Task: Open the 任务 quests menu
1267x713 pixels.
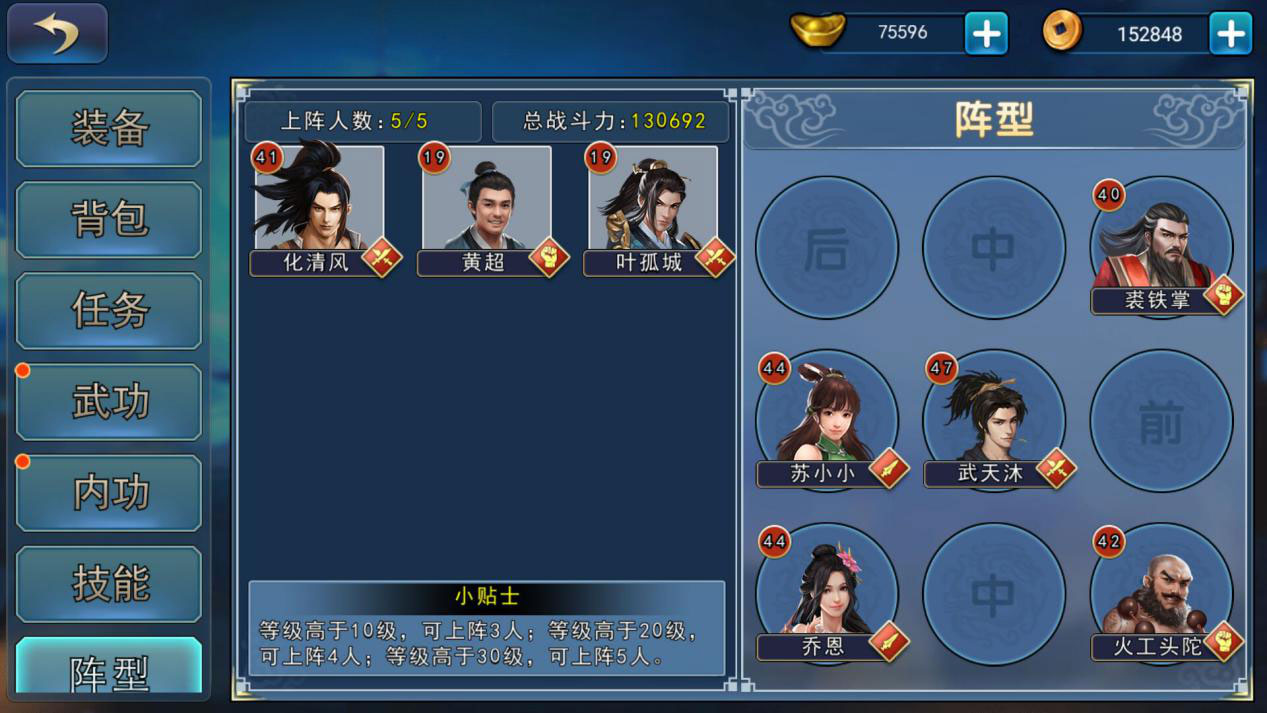Action: click(109, 310)
